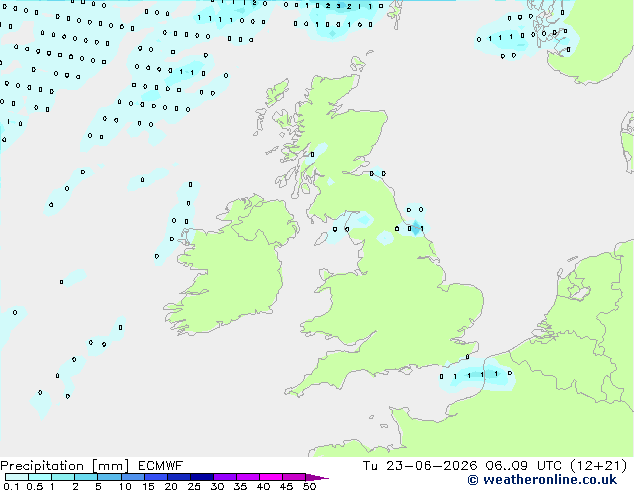The height and width of the screenshot is (490, 634).
Task: Click the '0.5' legend scale label
Action: tap(35, 486)
